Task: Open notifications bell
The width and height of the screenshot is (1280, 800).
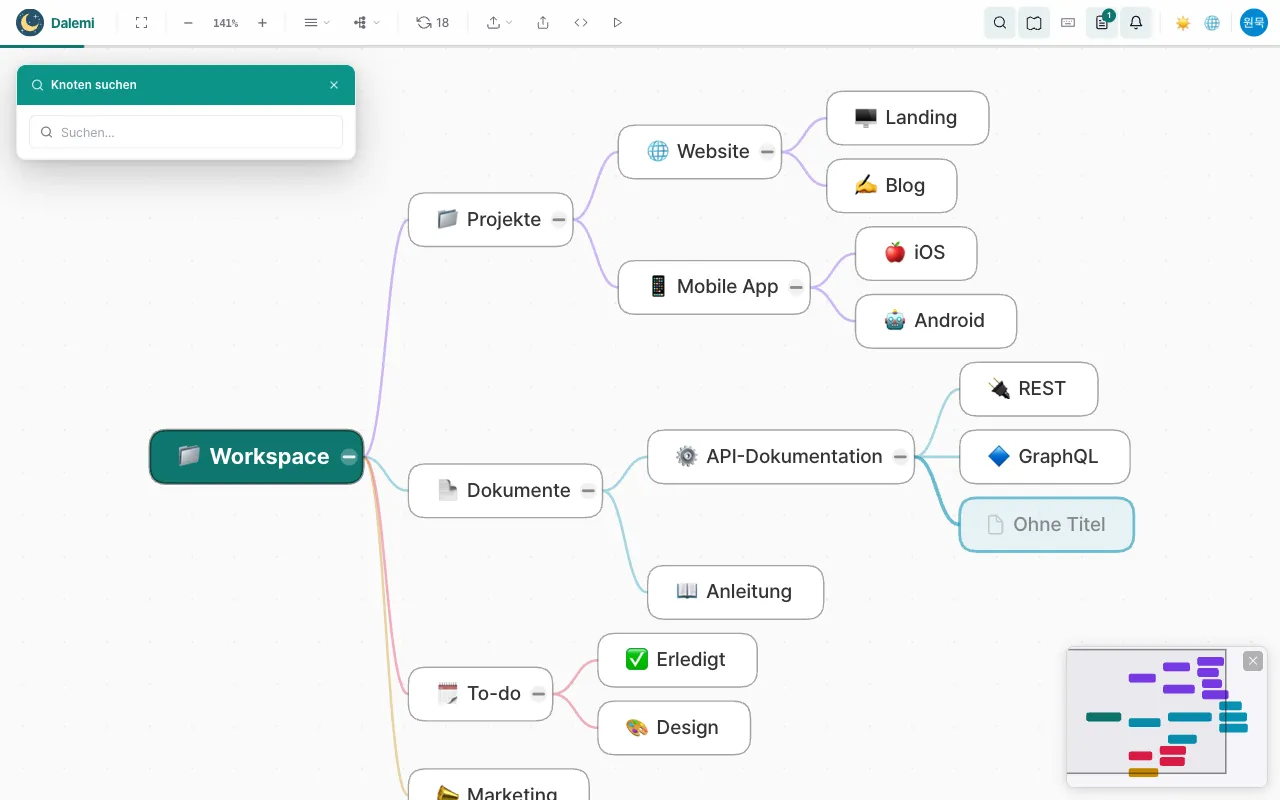Action: [1136, 22]
